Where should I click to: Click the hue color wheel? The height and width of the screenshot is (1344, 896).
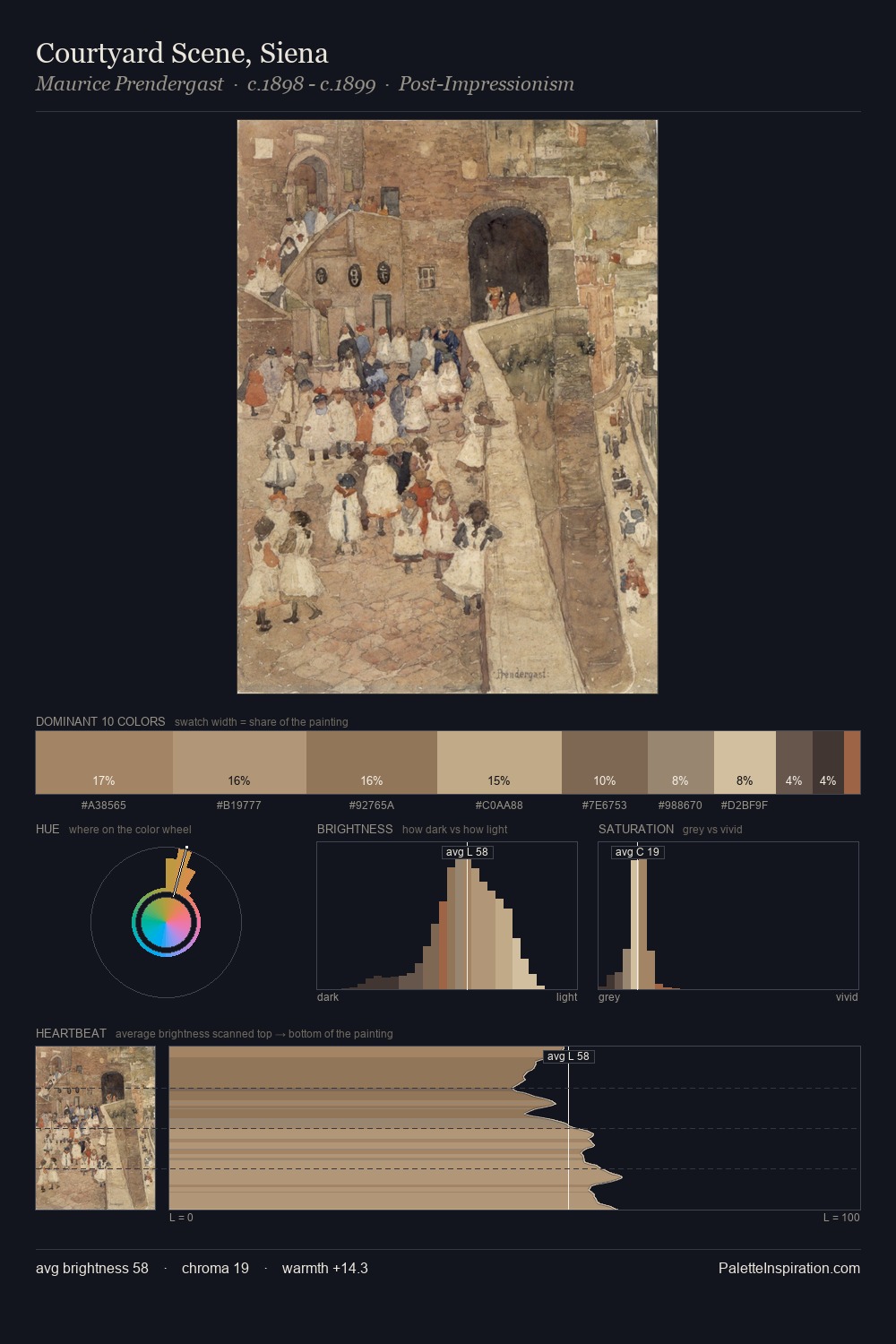coord(166,922)
